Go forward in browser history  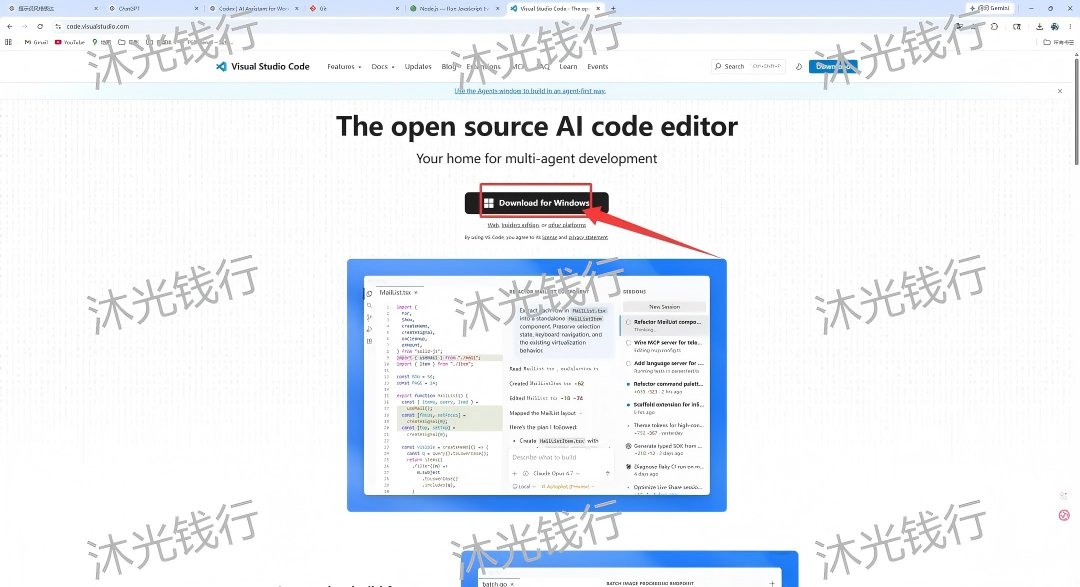(x=25, y=26)
